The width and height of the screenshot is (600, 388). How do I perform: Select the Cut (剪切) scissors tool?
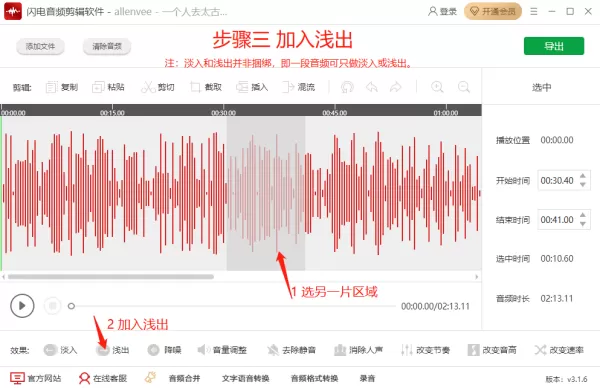click(x=158, y=87)
